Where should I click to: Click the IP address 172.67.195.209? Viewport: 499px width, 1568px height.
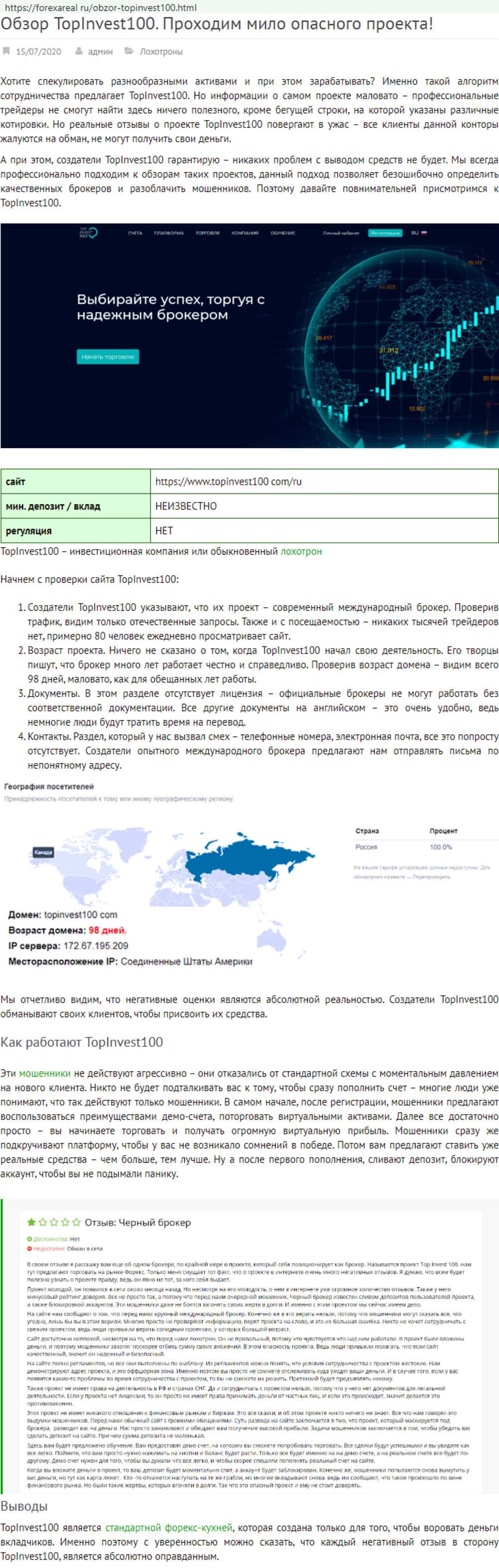[x=95, y=946]
